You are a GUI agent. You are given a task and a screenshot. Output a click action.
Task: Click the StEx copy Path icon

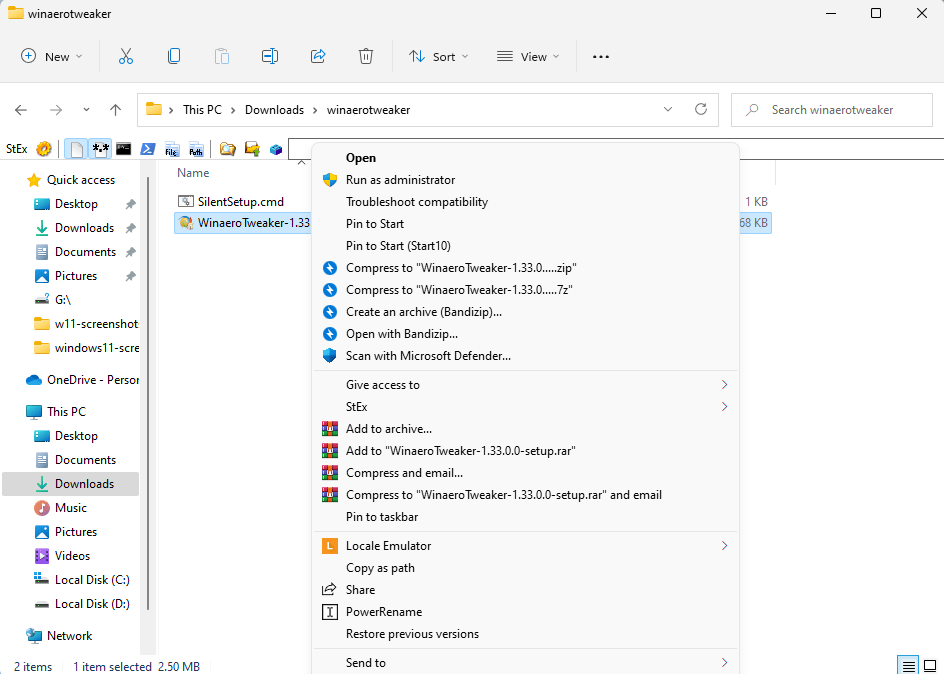197,149
